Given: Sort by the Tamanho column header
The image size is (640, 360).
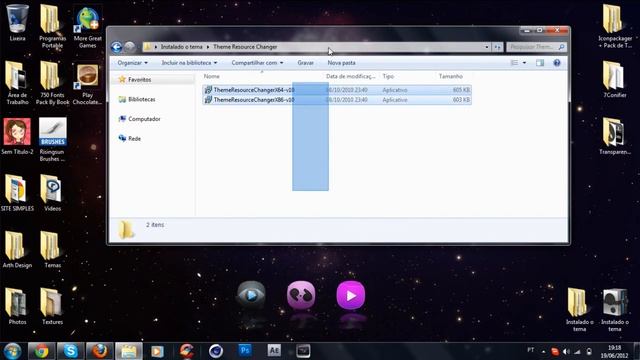Looking at the screenshot, I should (451, 76).
